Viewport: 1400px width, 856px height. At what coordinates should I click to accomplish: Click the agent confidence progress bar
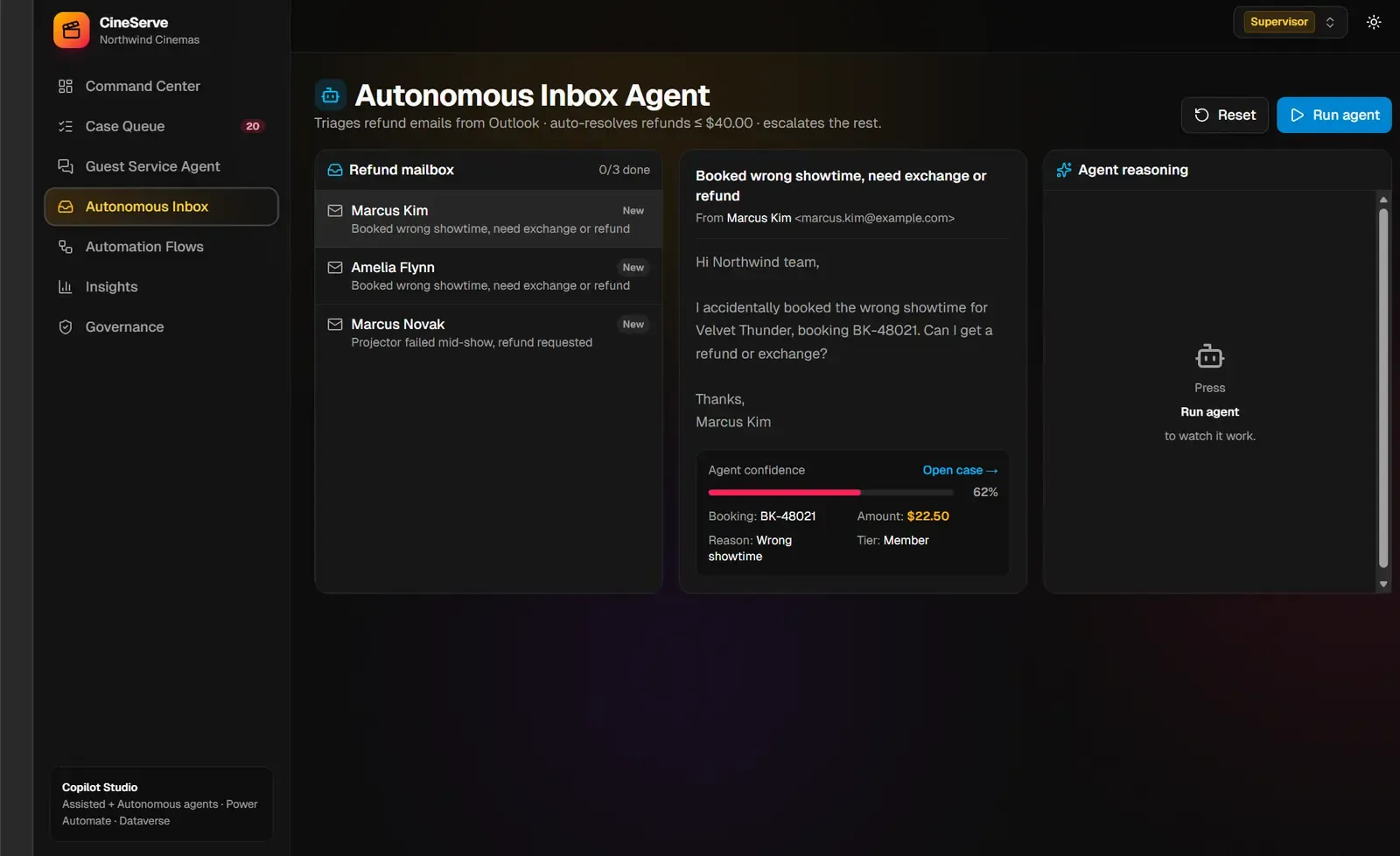(830, 493)
